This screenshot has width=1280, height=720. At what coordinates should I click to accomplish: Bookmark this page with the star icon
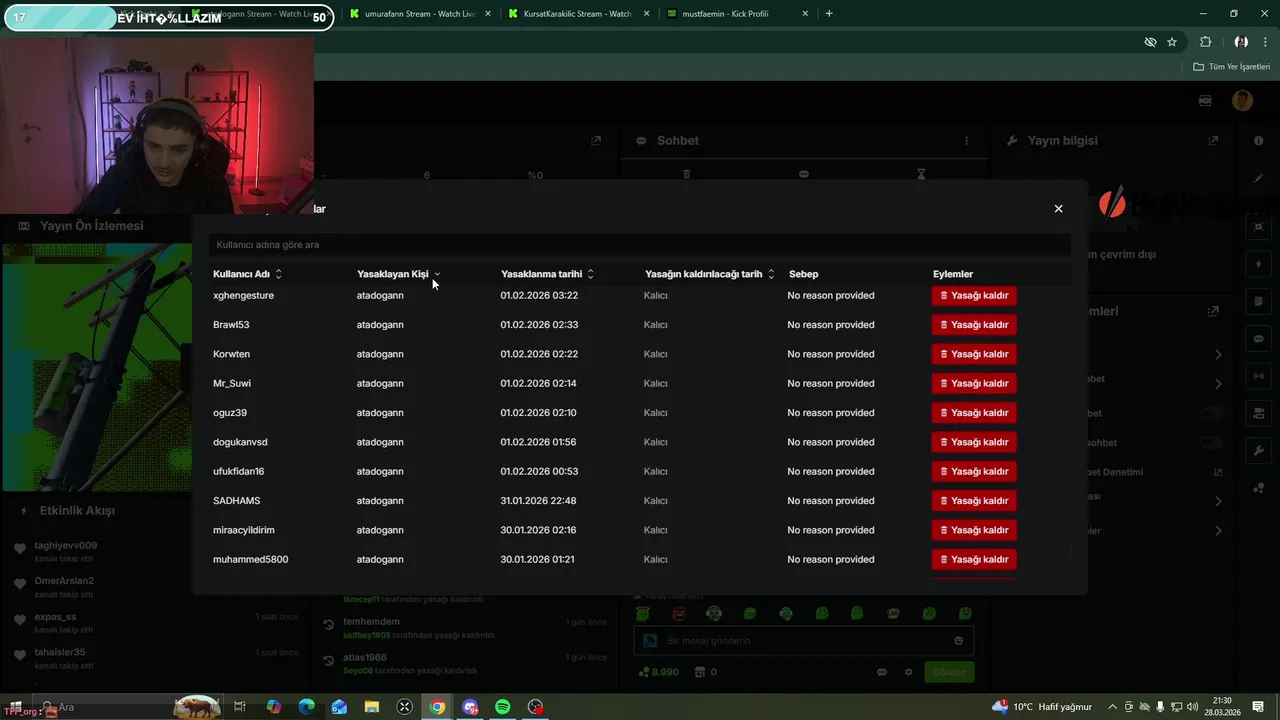[1172, 42]
